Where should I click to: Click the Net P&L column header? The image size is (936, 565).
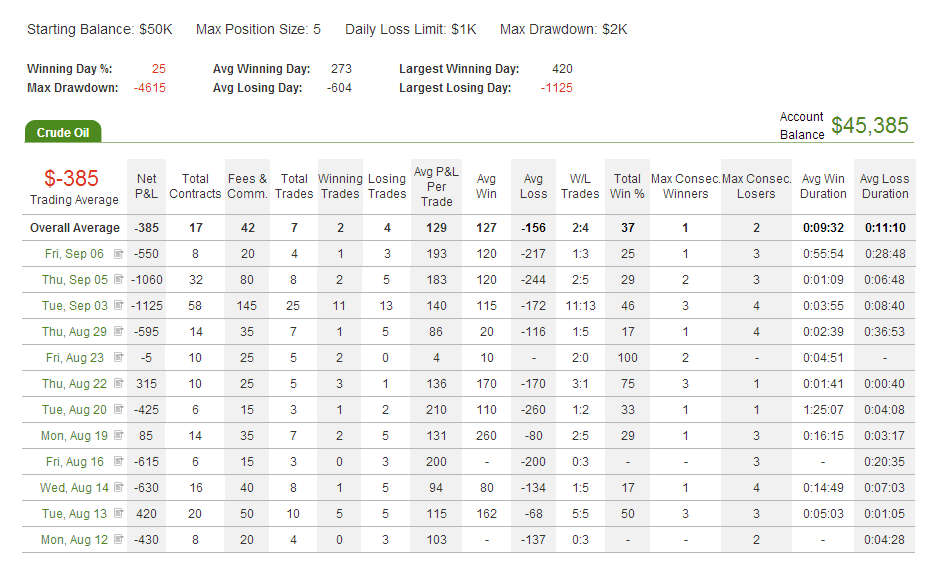pyautogui.click(x=146, y=186)
